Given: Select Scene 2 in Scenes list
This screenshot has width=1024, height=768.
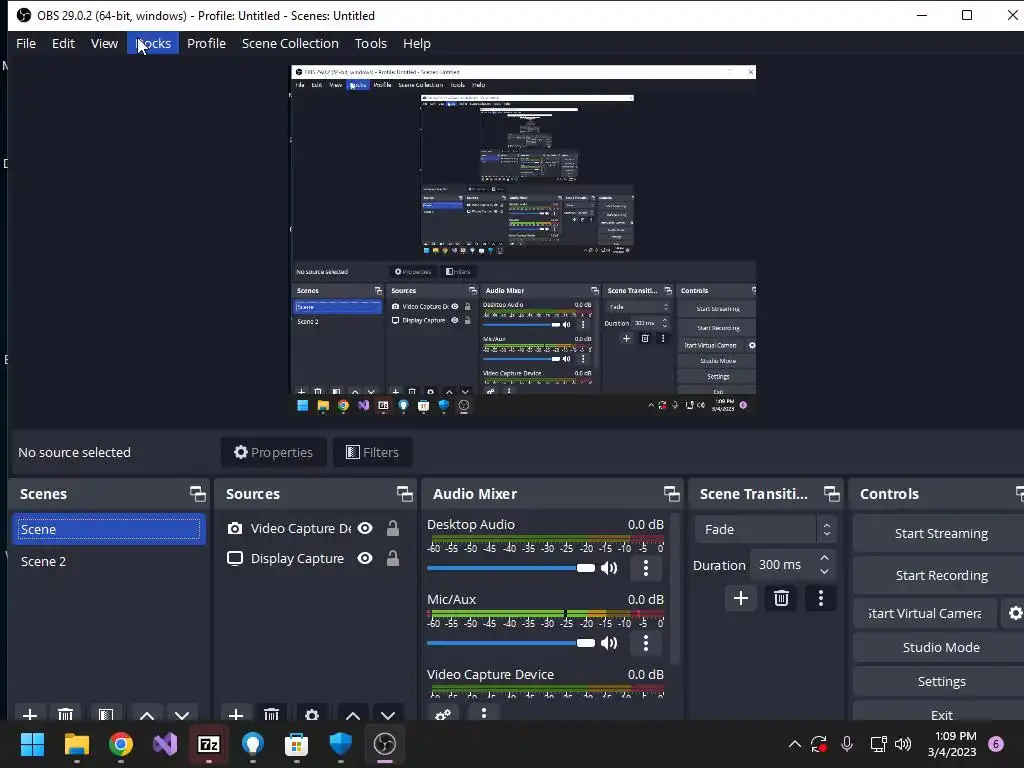Looking at the screenshot, I should pyautogui.click(x=109, y=561).
